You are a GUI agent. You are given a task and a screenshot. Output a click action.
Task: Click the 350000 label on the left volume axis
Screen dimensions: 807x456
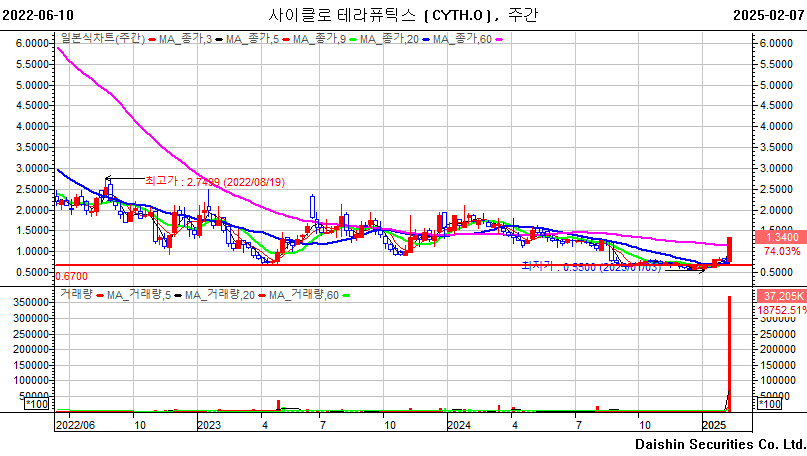click(x=30, y=302)
